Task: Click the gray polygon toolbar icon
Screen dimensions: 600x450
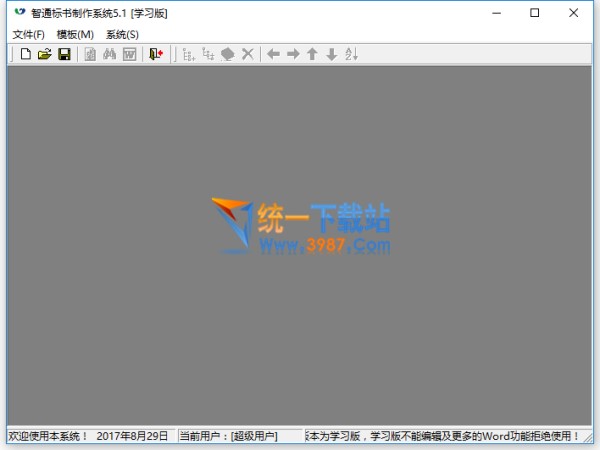Action: (228, 54)
